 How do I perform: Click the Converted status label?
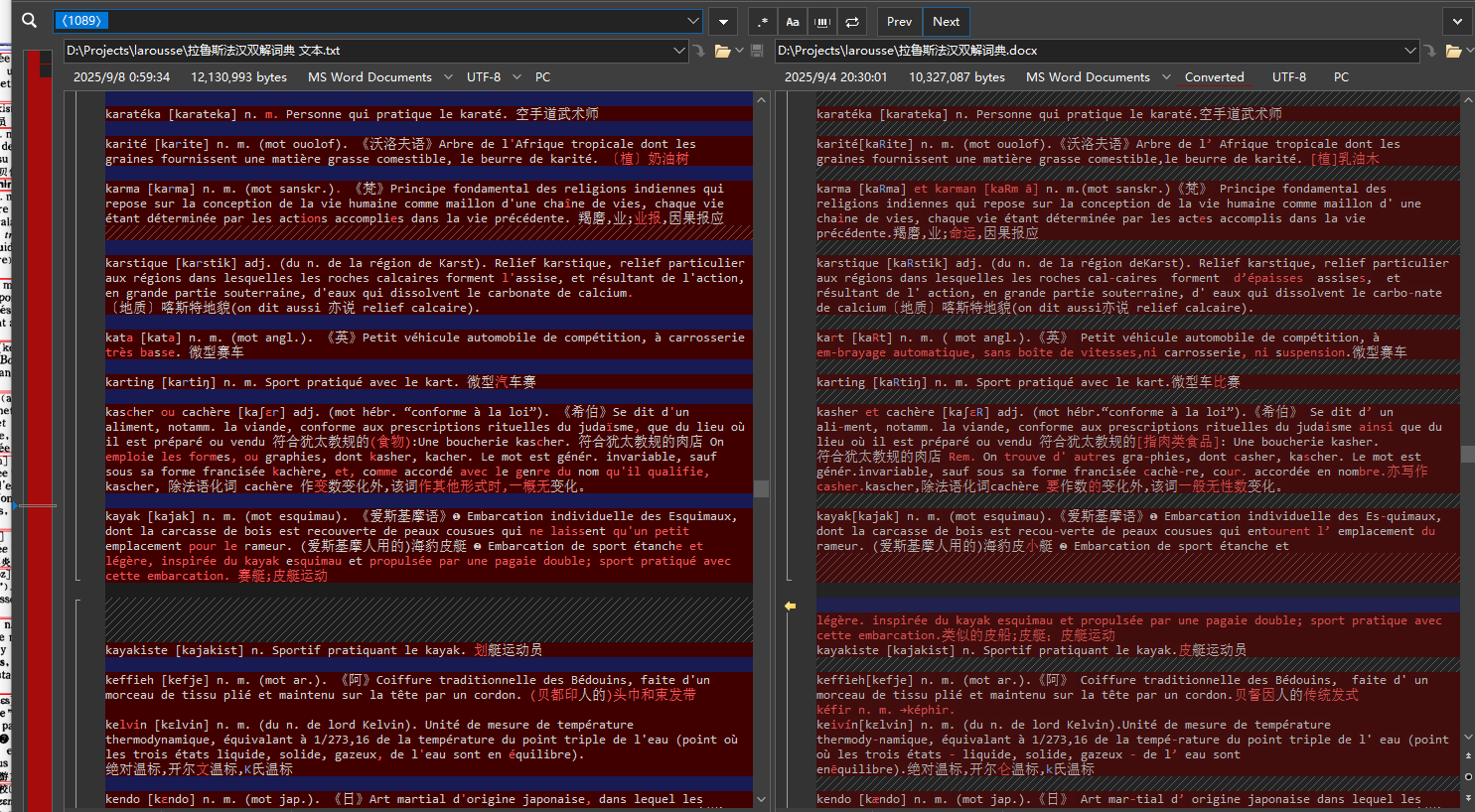click(1214, 77)
